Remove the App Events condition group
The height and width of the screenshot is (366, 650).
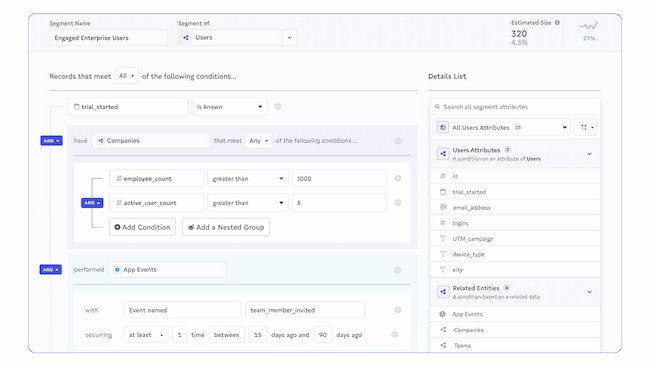click(398, 270)
